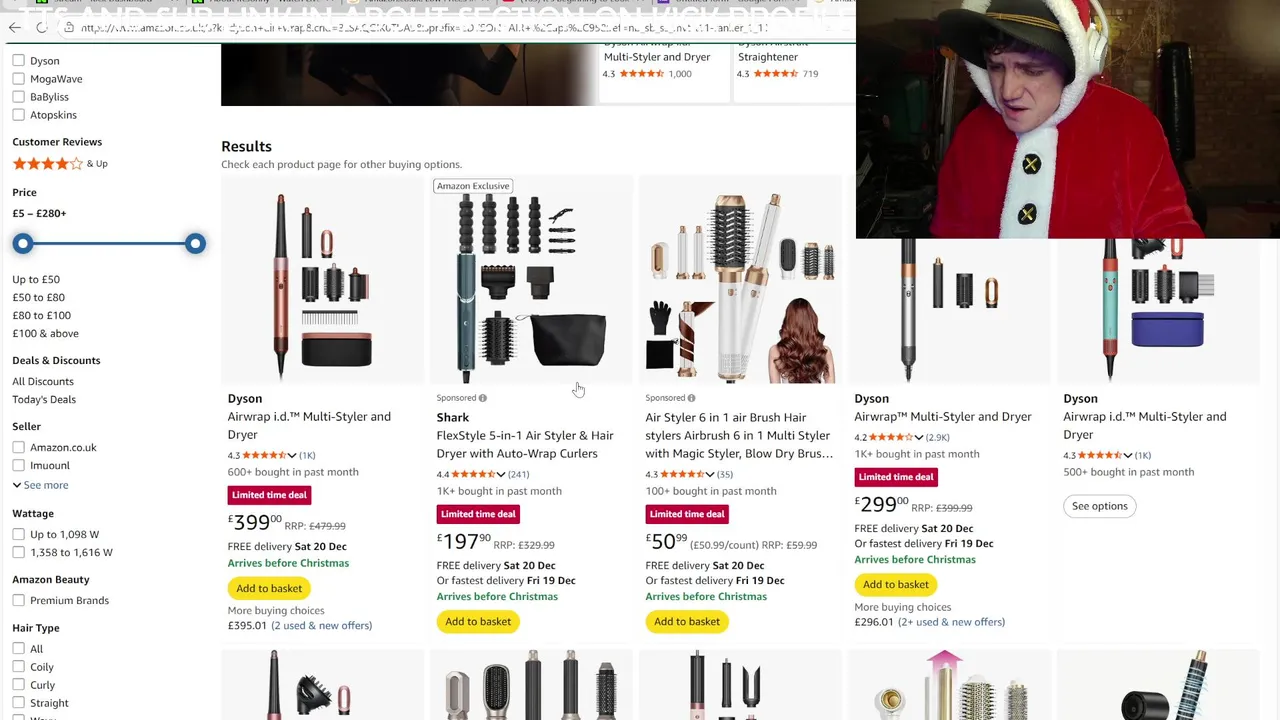Tick hair type All checkbox
Image resolution: width=1280 pixels, height=720 pixels.
pyautogui.click(x=18, y=648)
